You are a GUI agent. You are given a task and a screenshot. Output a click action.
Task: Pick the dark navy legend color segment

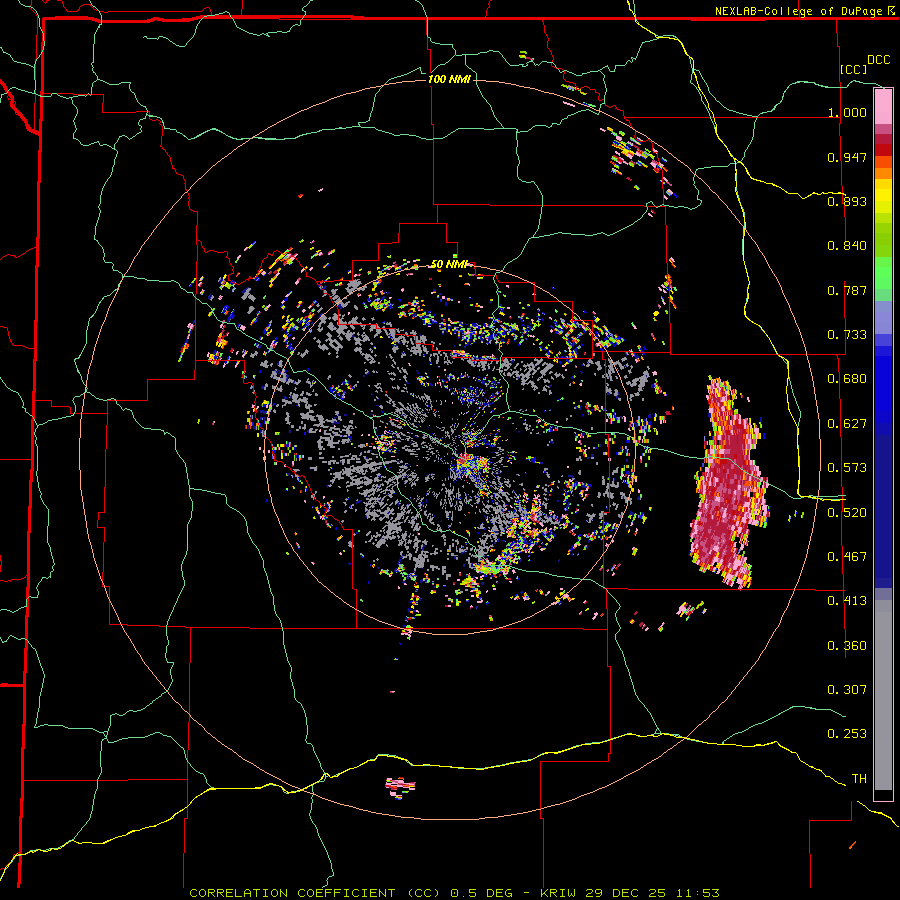883,511
